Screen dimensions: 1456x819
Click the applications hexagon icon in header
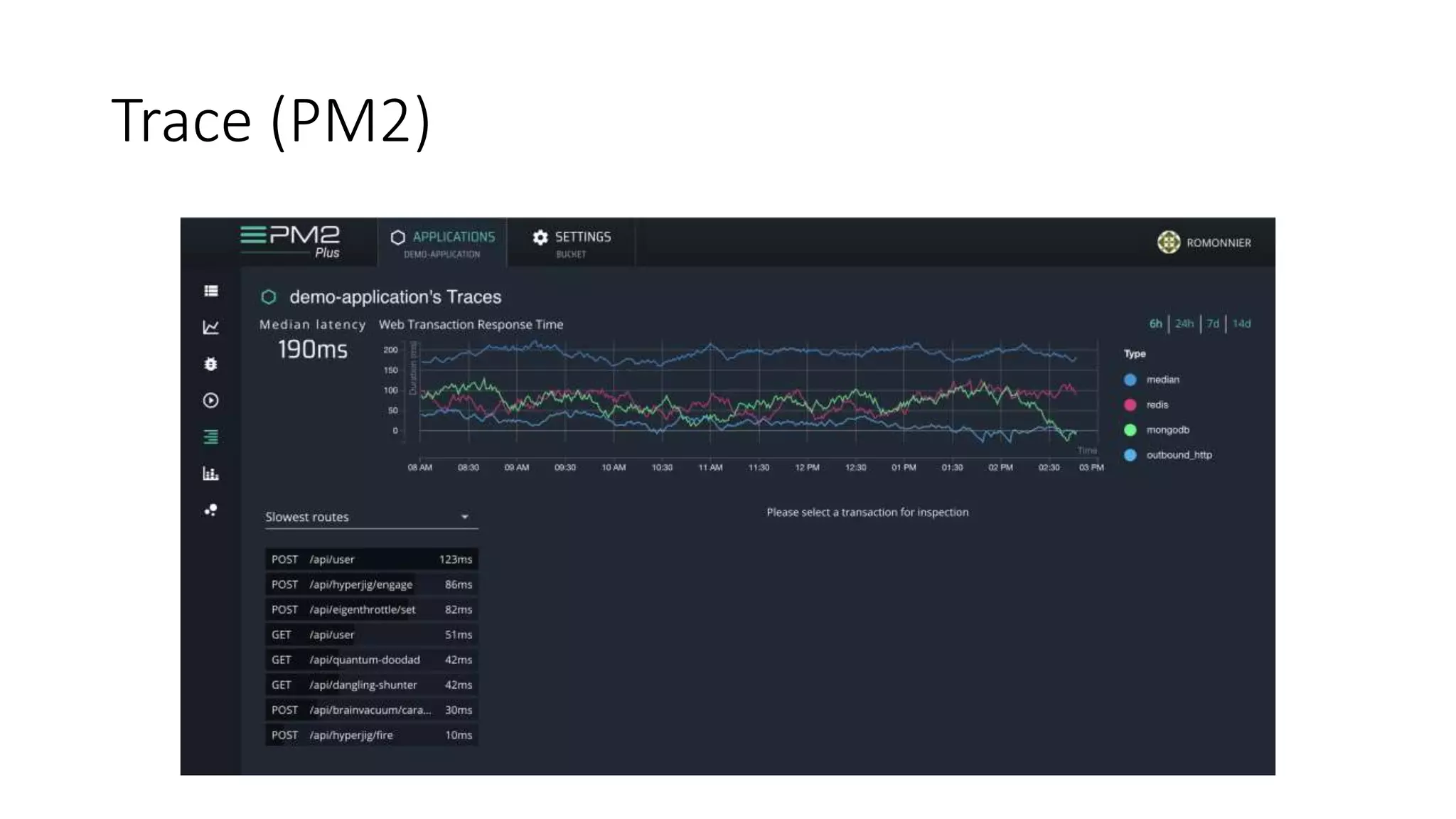point(398,237)
